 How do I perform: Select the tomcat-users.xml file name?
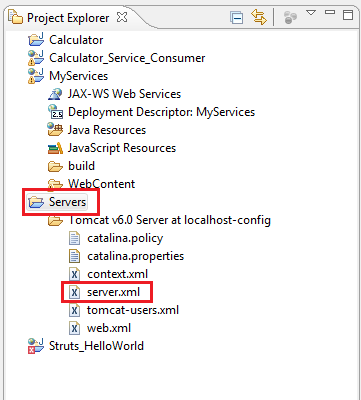pyautogui.click(x=133, y=310)
